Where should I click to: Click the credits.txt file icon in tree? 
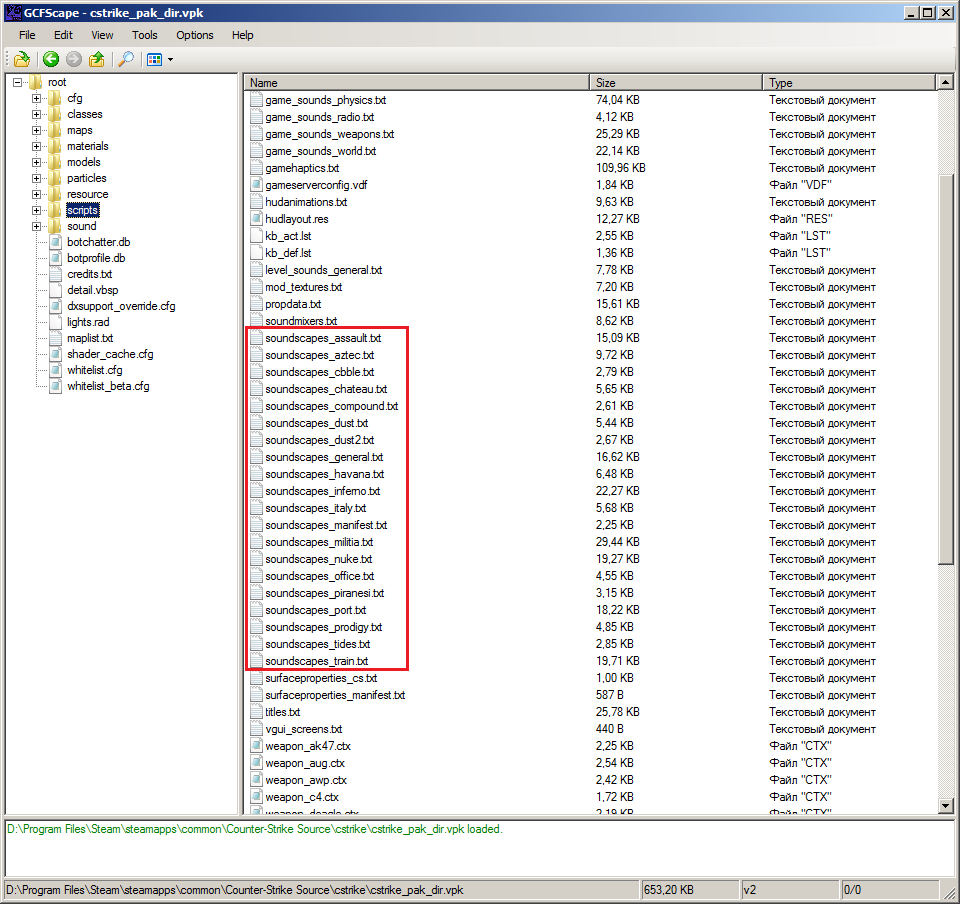[55, 274]
